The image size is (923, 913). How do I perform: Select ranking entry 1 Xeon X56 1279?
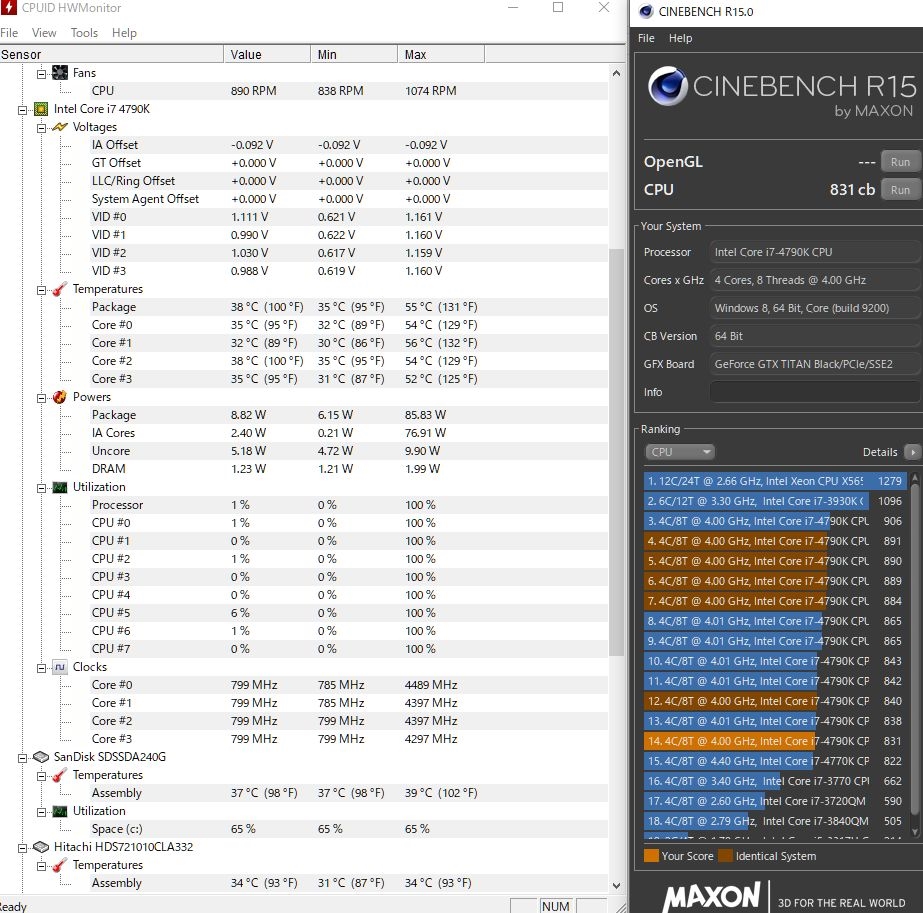click(x=775, y=481)
